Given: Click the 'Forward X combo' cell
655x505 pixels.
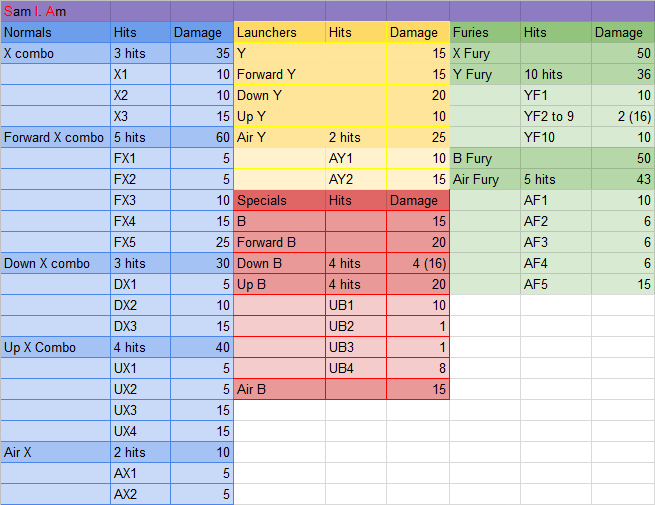Looking at the screenshot, I should point(55,138).
